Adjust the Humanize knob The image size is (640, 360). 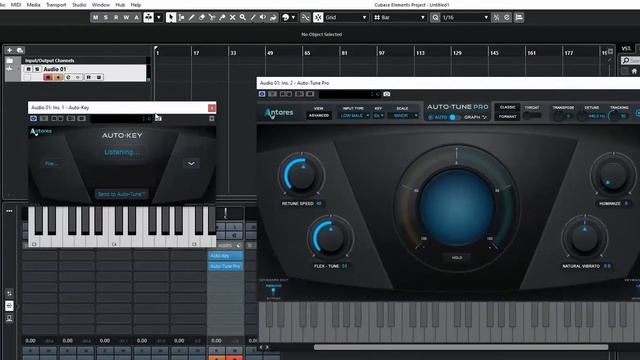point(613,176)
